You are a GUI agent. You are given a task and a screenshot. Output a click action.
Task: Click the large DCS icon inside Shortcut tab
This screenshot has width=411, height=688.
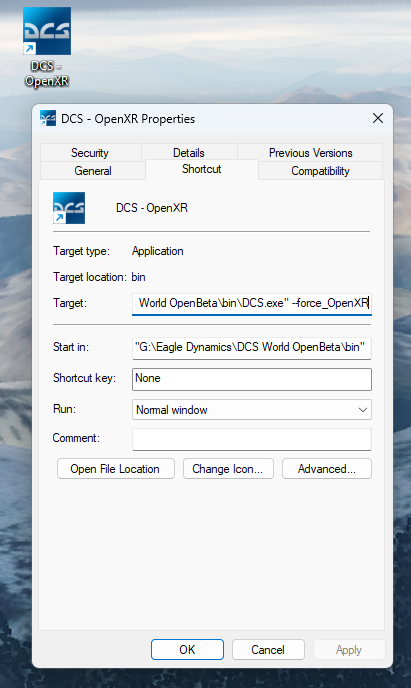pos(69,208)
